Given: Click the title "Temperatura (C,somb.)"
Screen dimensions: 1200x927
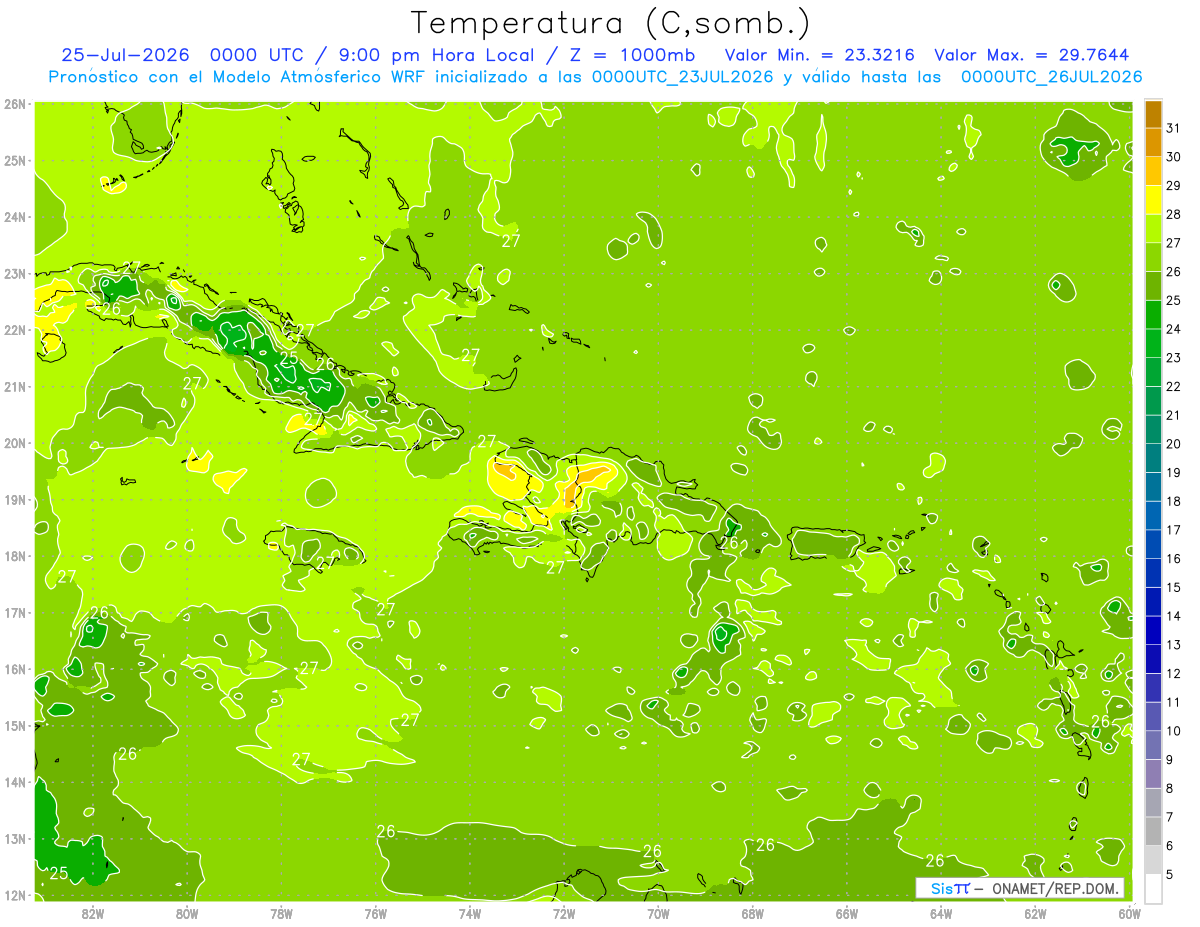Looking at the screenshot, I should [611, 23].
